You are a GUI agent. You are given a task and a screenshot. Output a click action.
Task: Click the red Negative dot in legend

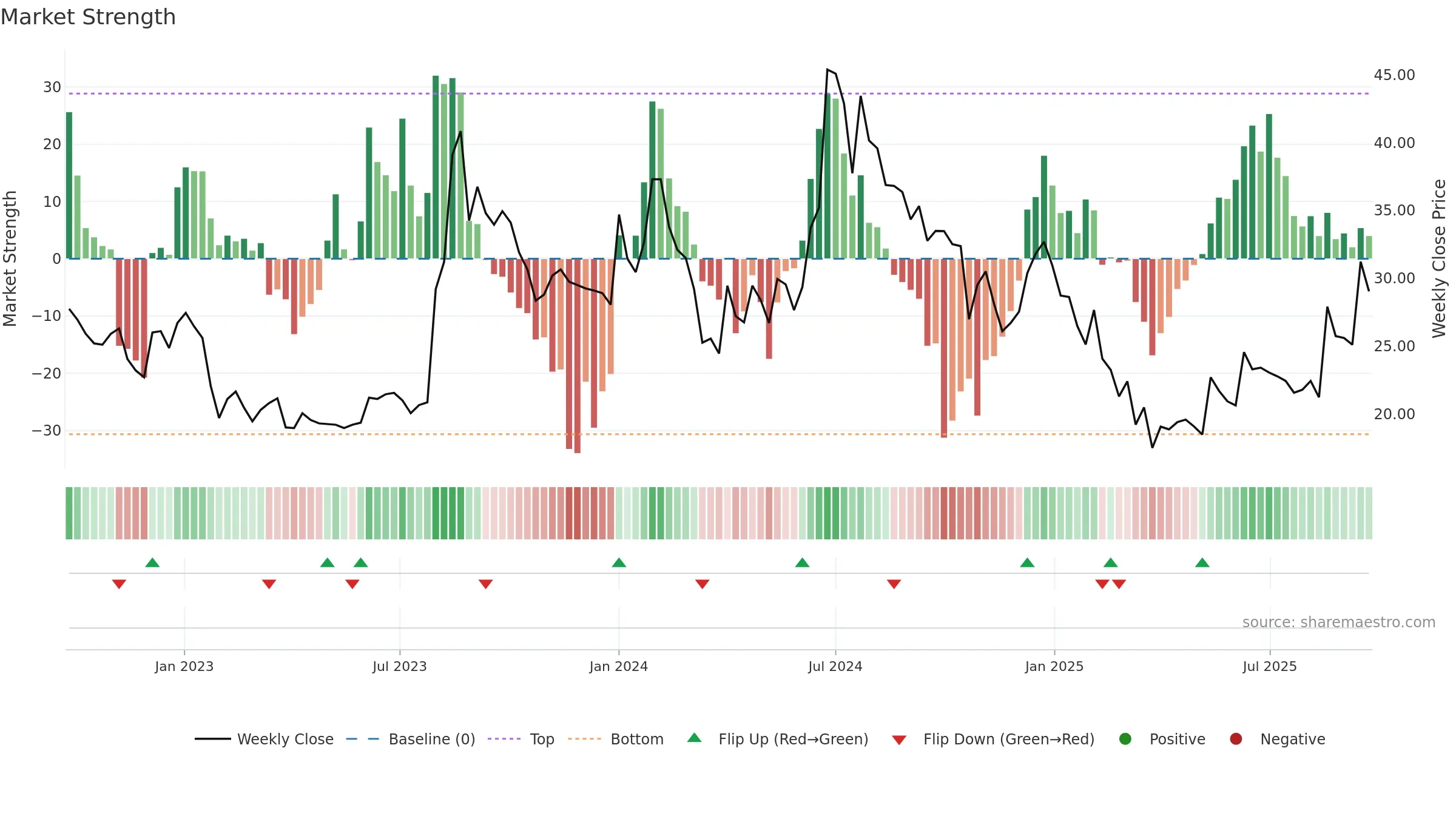click(x=1236, y=739)
